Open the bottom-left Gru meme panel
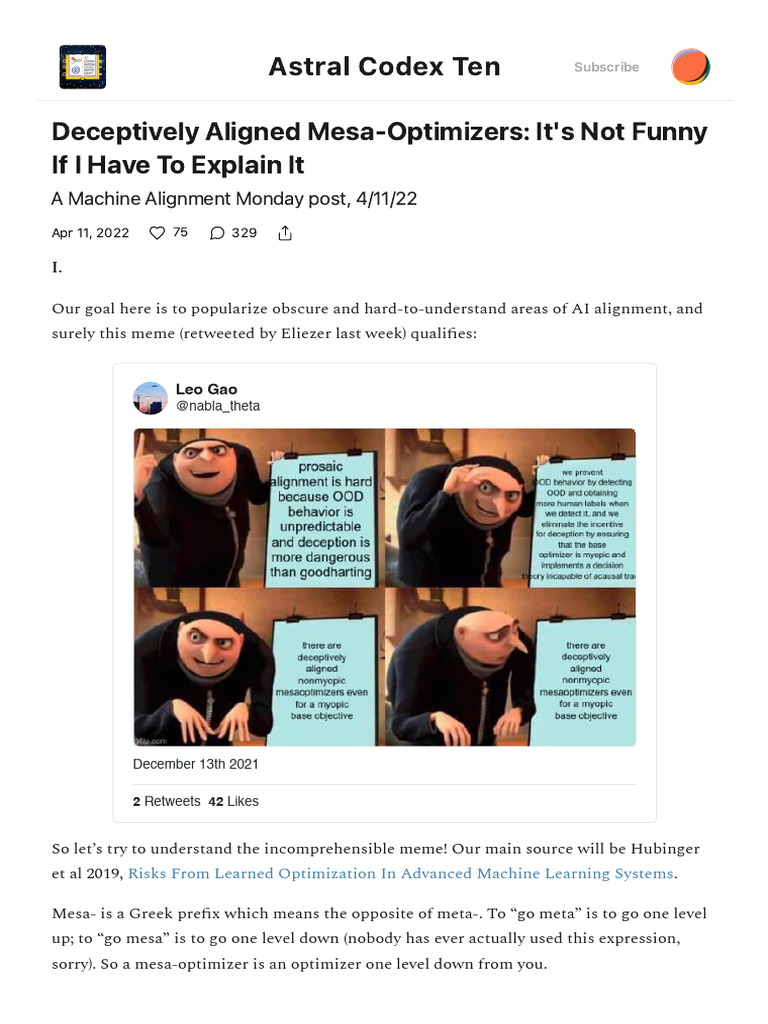Viewport: 768px width, 1024px height. point(259,667)
